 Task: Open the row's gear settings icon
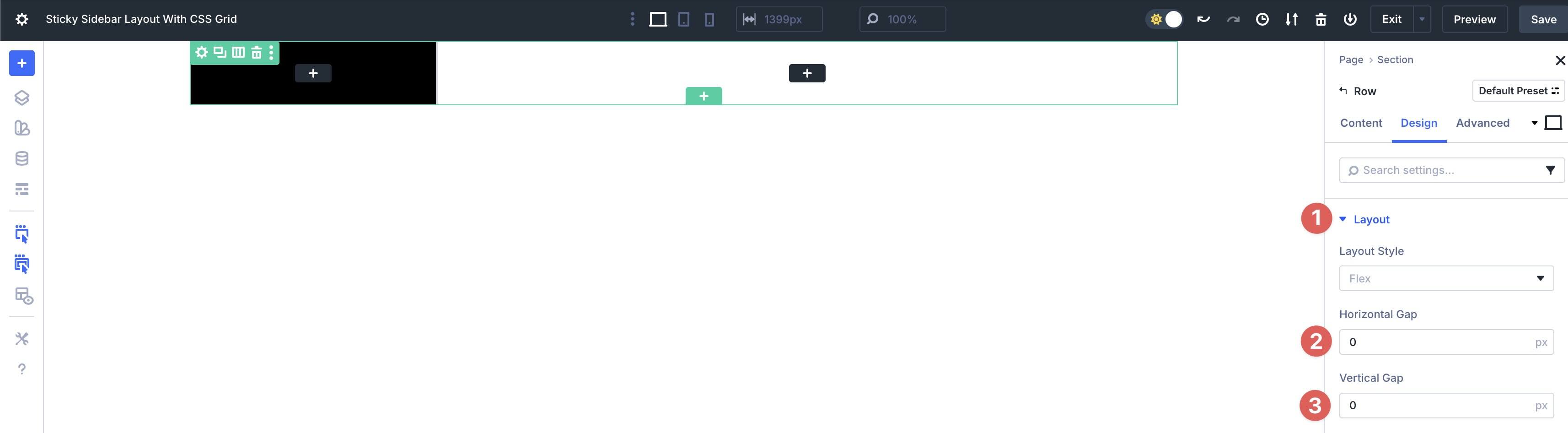pos(201,52)
